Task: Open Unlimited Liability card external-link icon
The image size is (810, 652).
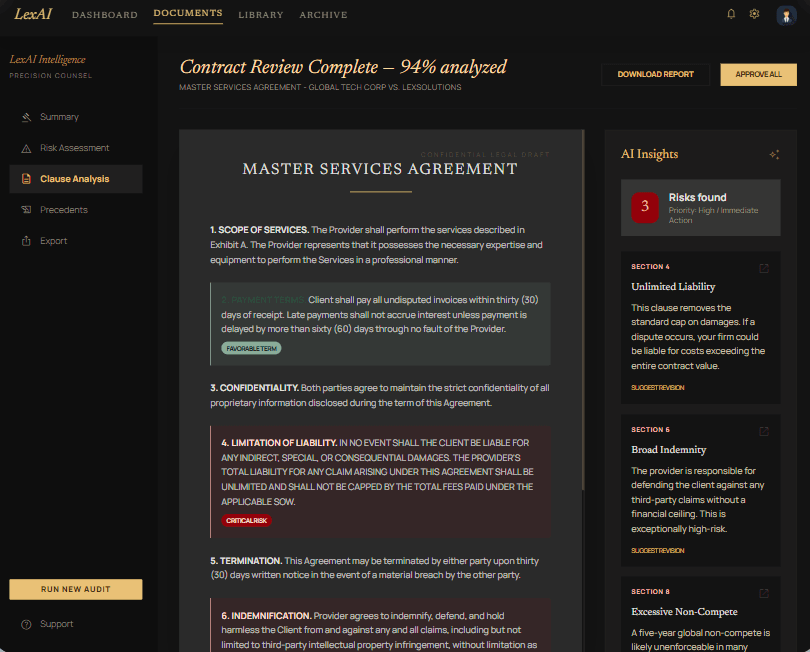Action: click(764, 268)
